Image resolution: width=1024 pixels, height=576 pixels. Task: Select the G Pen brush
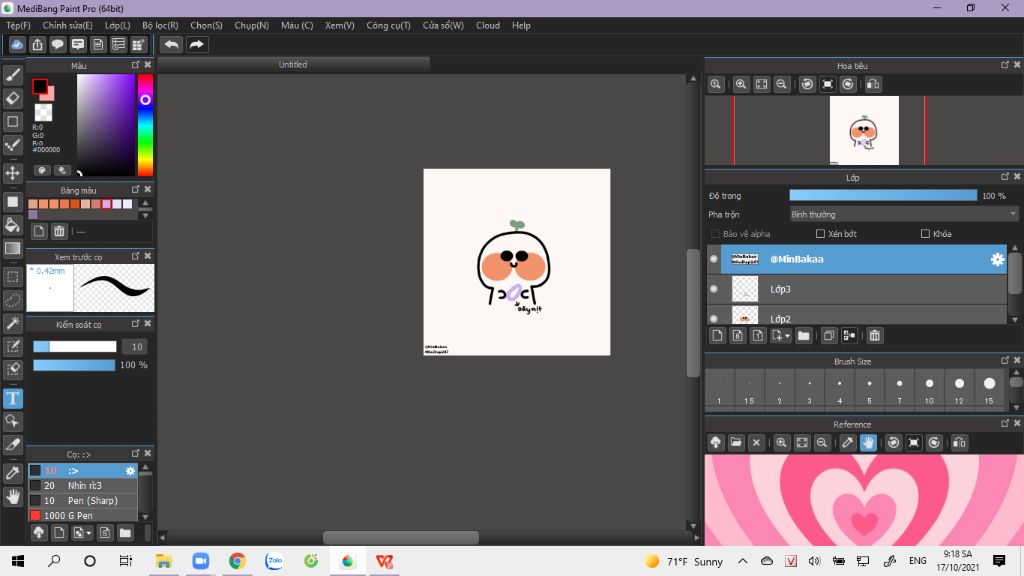point(83,515)
